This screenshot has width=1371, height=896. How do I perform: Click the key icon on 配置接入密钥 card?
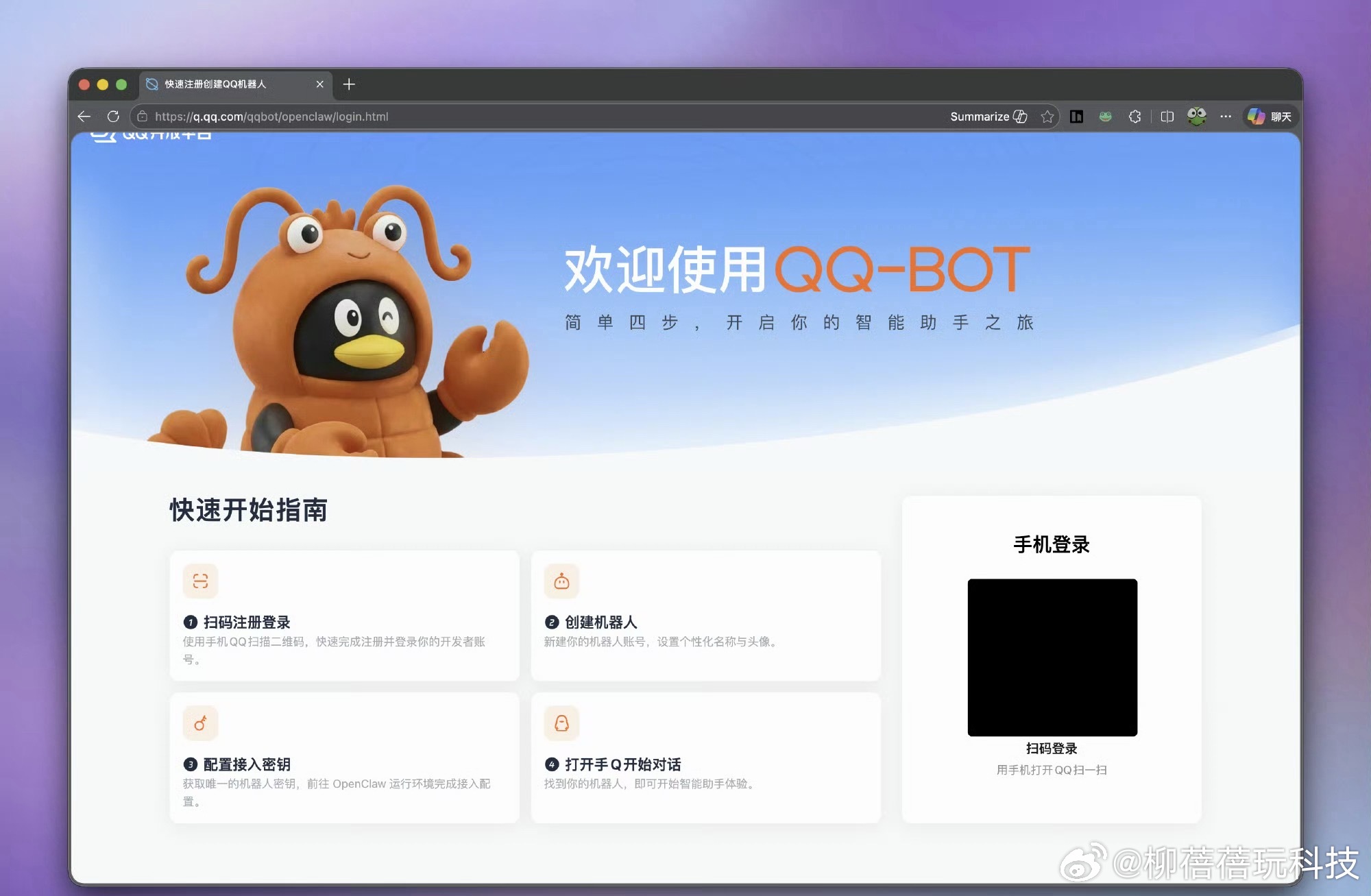[200, 723]
